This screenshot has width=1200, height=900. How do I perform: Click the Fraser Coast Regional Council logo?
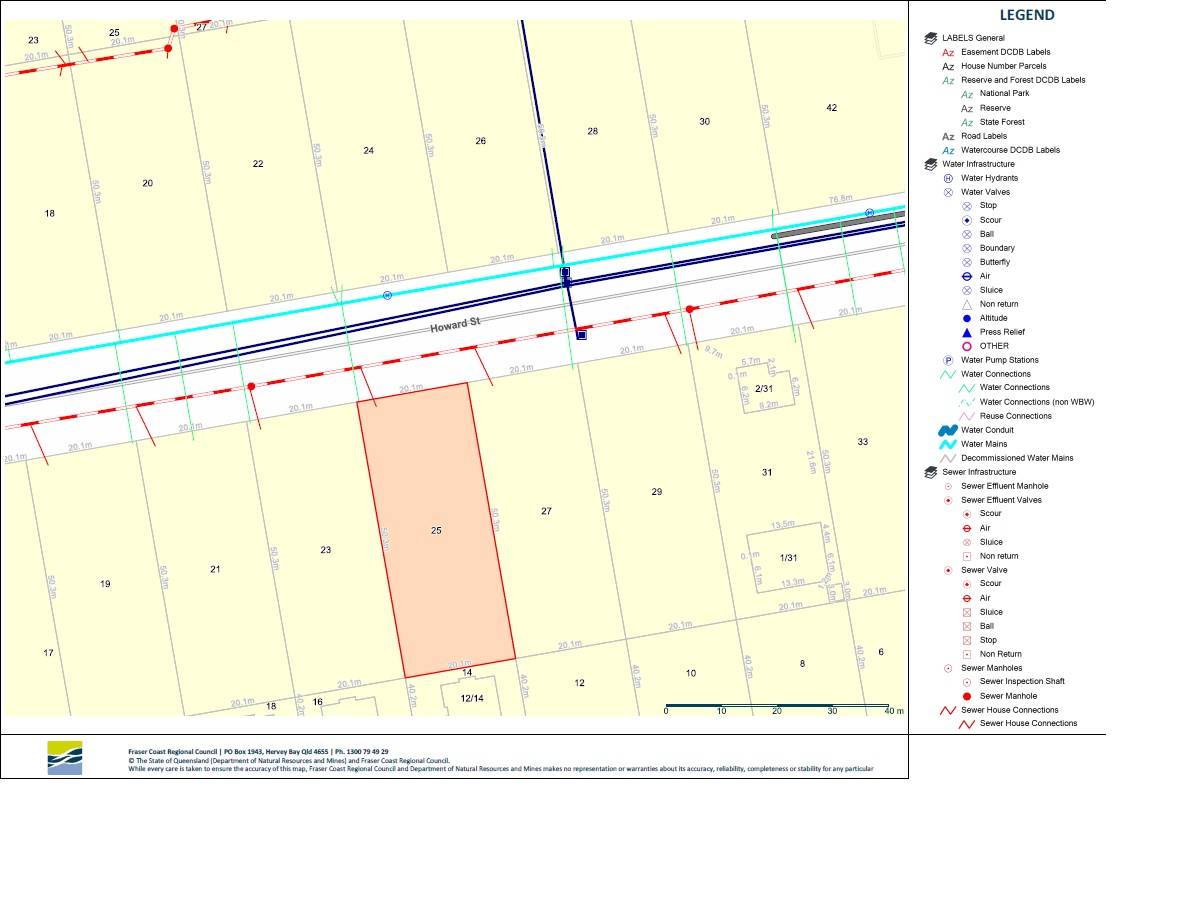pos(65,757)
